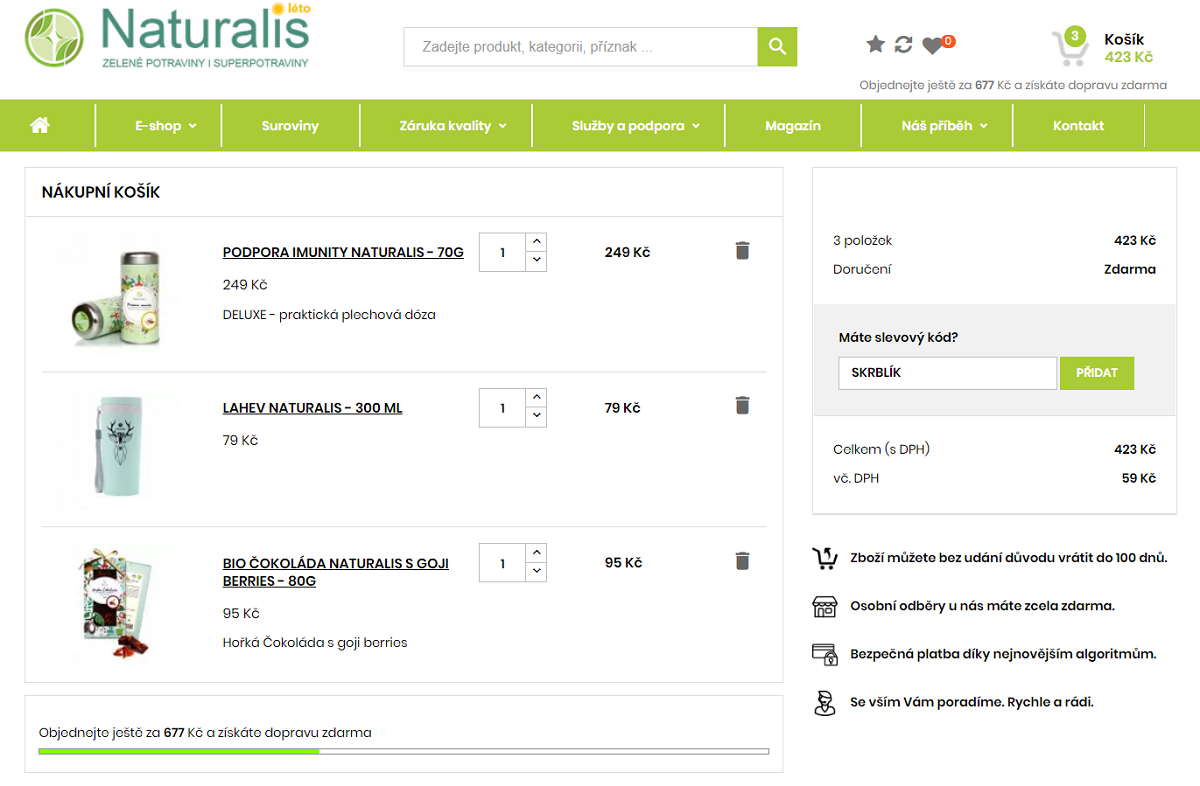Focus the product search field
1200x786 pixels.
(581, 47)
